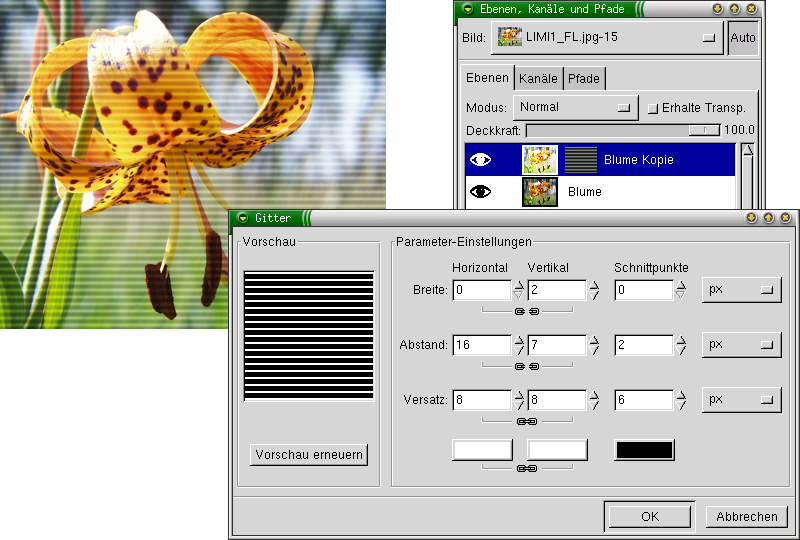This screenshot has width=800, height=540.
Task: Click the Schnittpunkte Versatz field showing 6
Action: pos(644,400)
